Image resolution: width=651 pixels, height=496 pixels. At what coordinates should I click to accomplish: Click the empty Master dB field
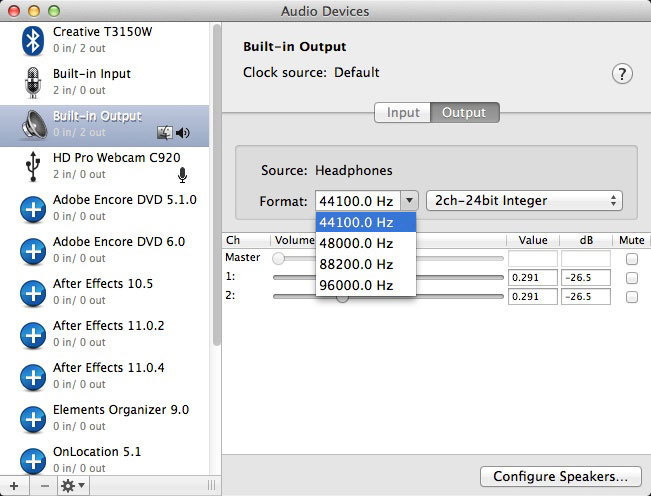point(586,259)
